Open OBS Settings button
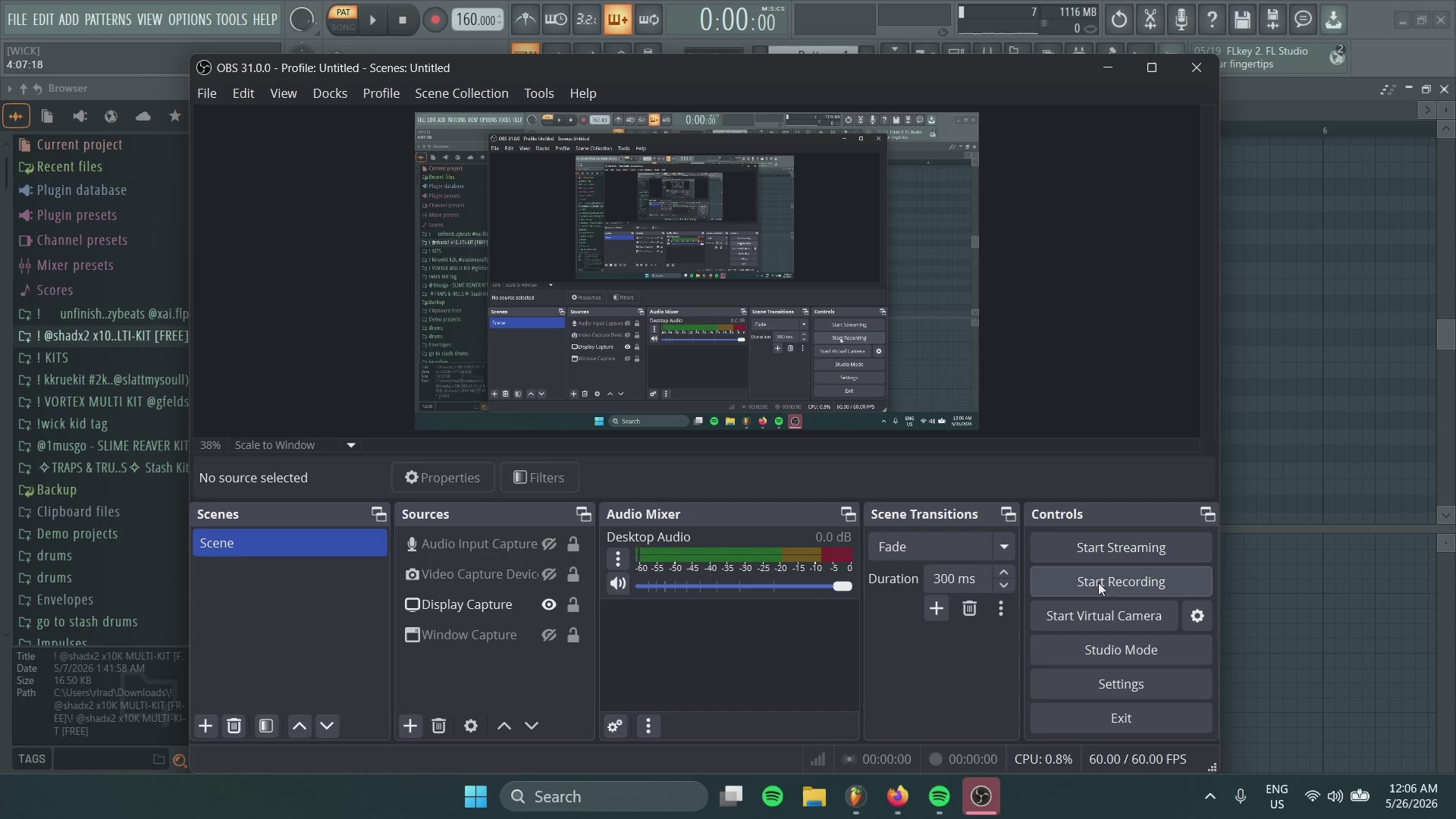 (1122, 685)
